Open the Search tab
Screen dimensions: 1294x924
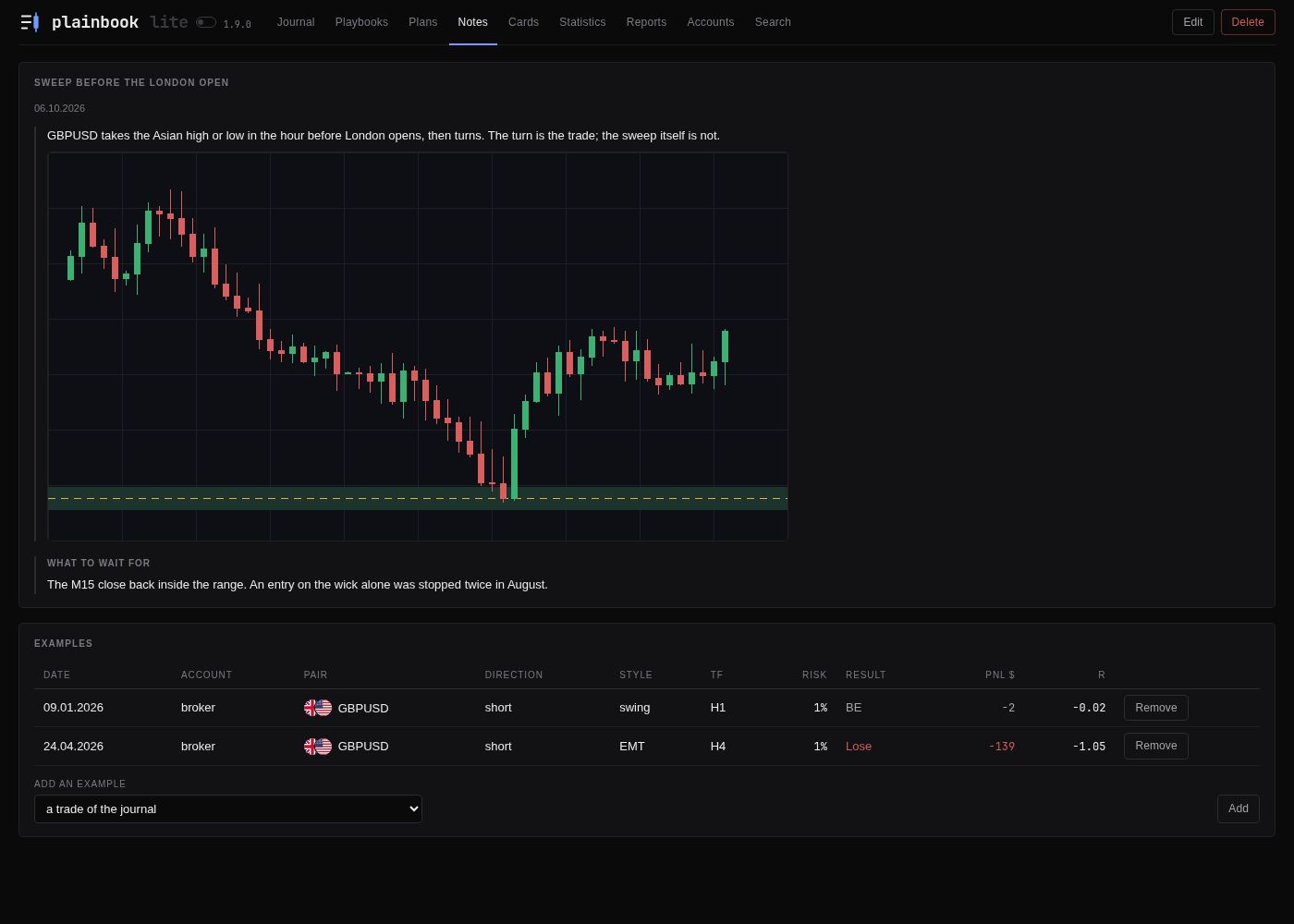point(773,22)
